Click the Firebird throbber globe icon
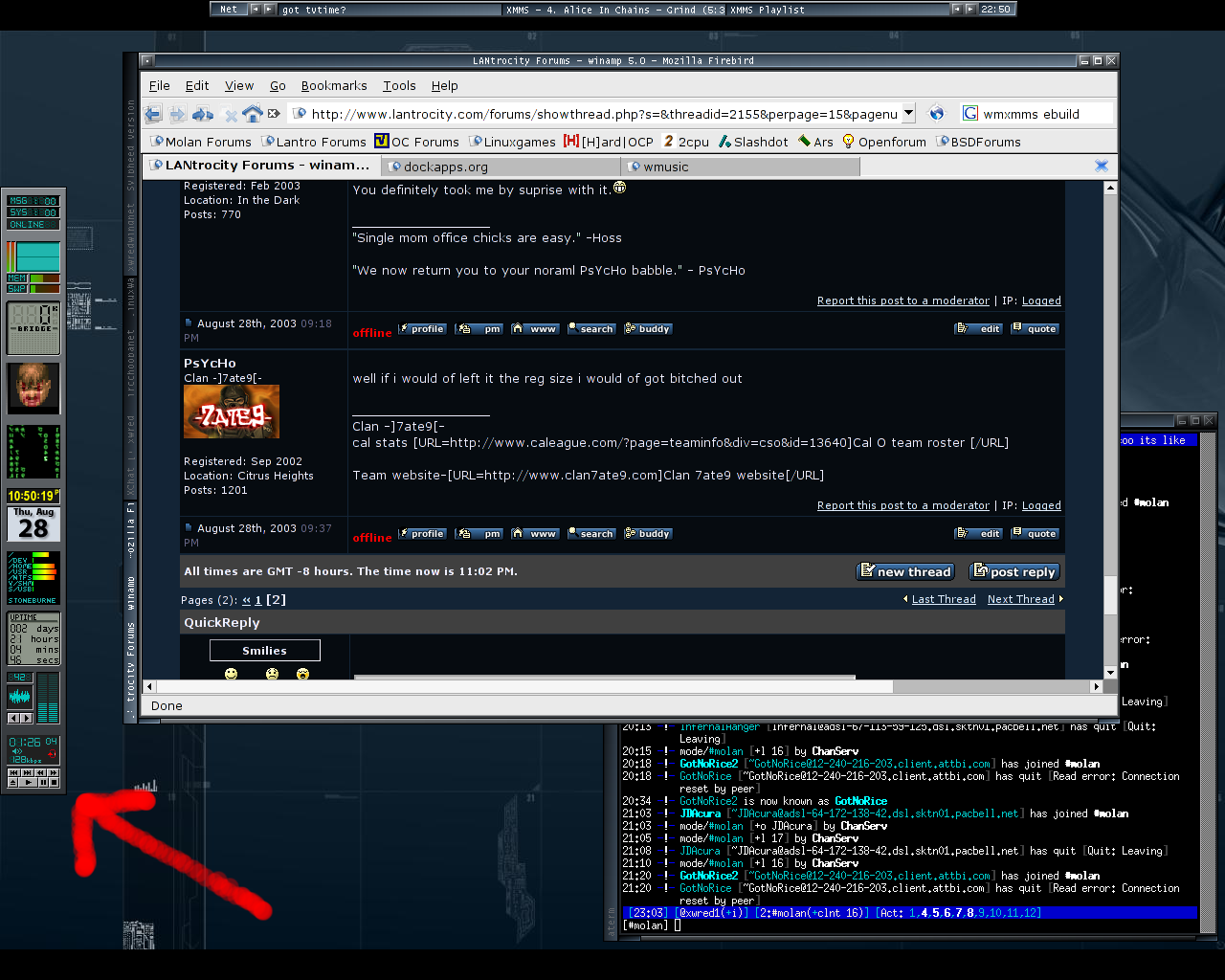This screenshot has width=1225, height=980. pyautogui.click(x=937, y=113)
